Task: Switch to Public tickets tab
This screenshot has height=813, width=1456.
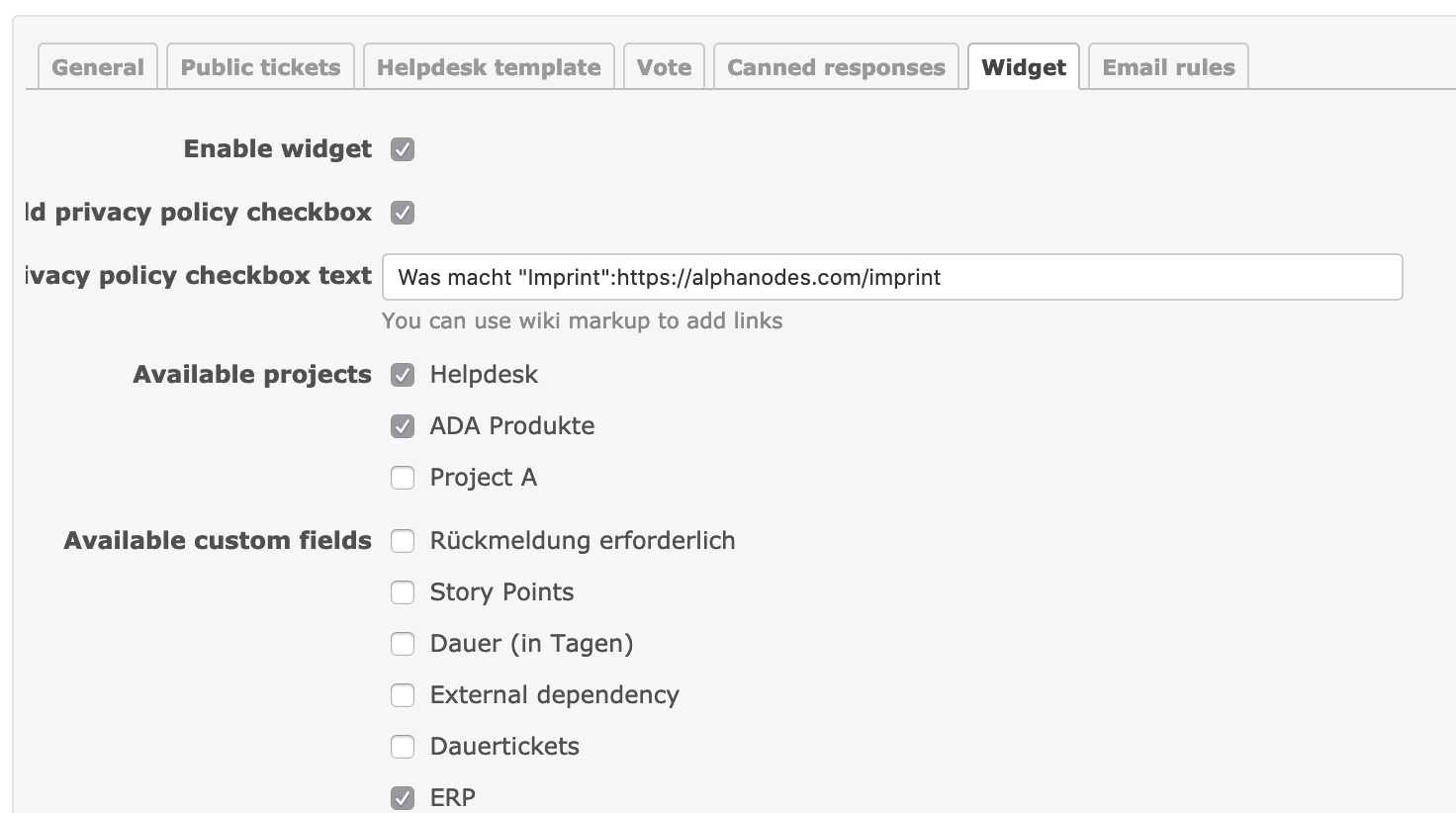Action: point(260,67)
